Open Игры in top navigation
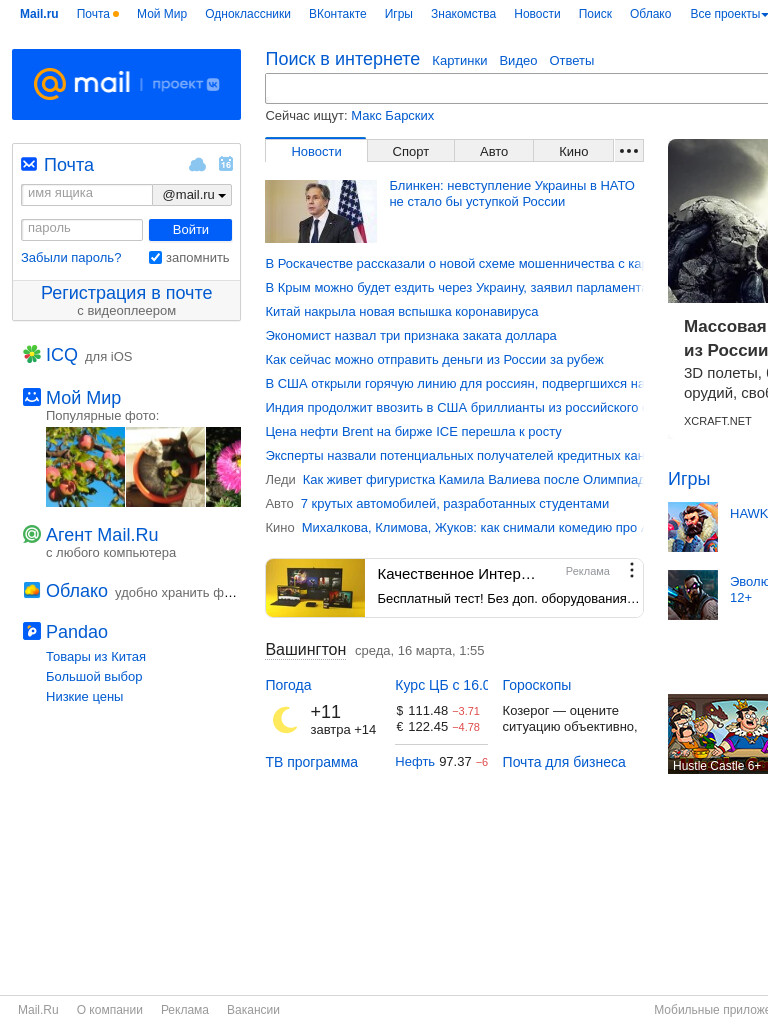Viewport: 768px width, 1024px height. coord(398,14)
